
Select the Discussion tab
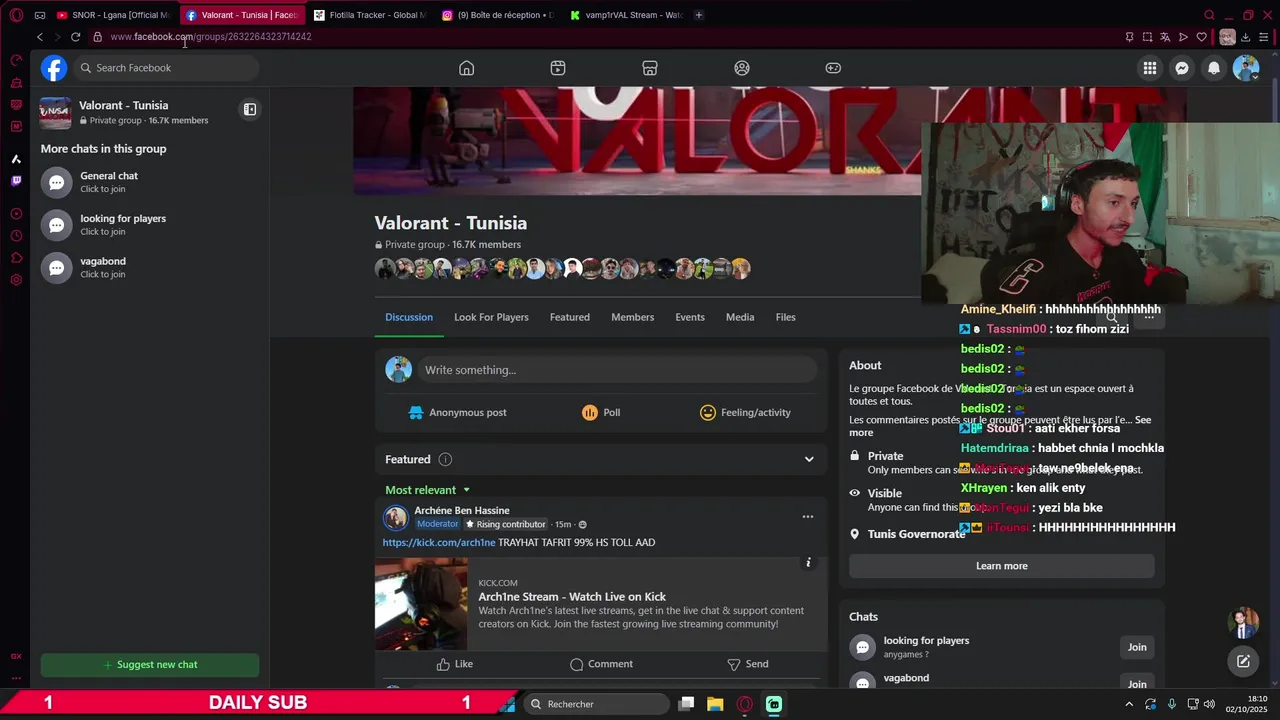[409, 317]
